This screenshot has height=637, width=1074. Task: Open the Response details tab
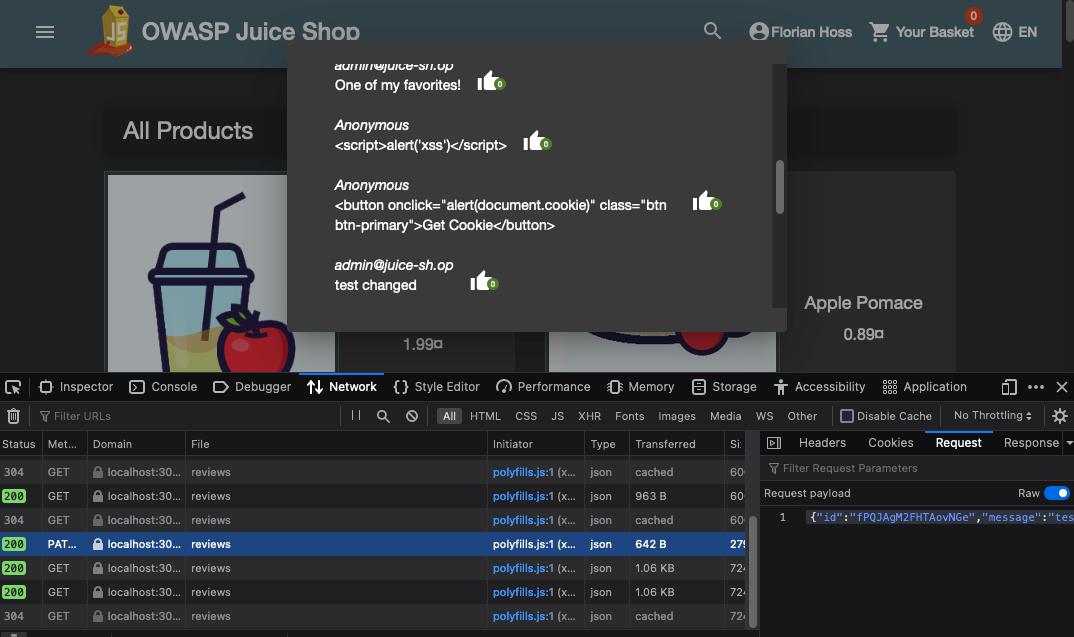[x=1031, y=443]
